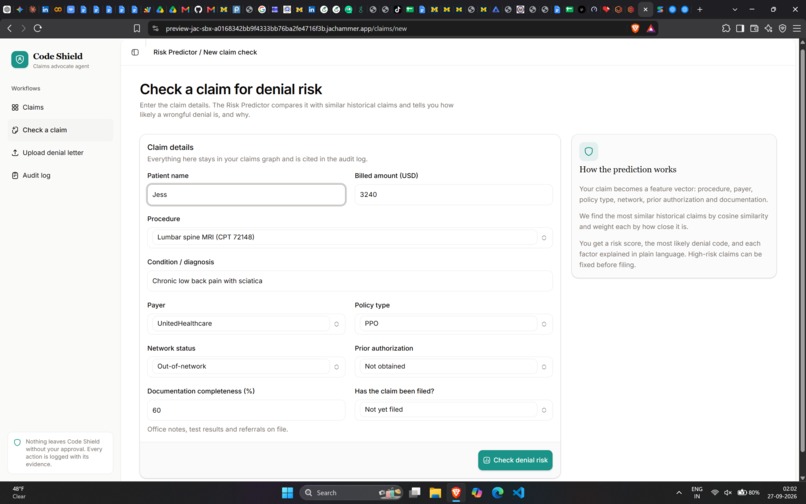The width and height of the screenshot is (806, 504).
Task: Click the Claims grid icon
Action: 15,107
